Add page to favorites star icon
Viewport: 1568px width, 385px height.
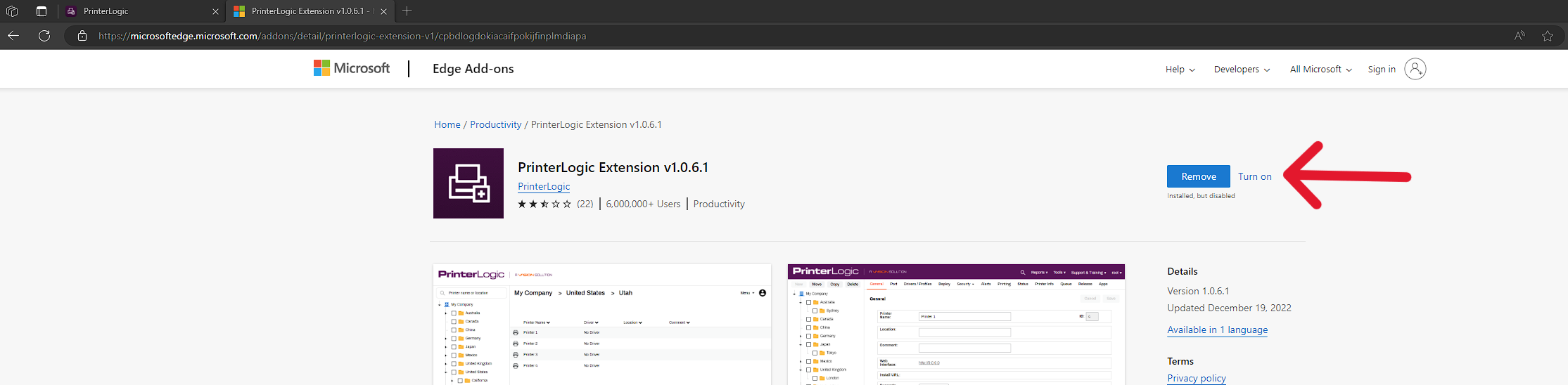pyautogui.click(x=1548, y=36)
